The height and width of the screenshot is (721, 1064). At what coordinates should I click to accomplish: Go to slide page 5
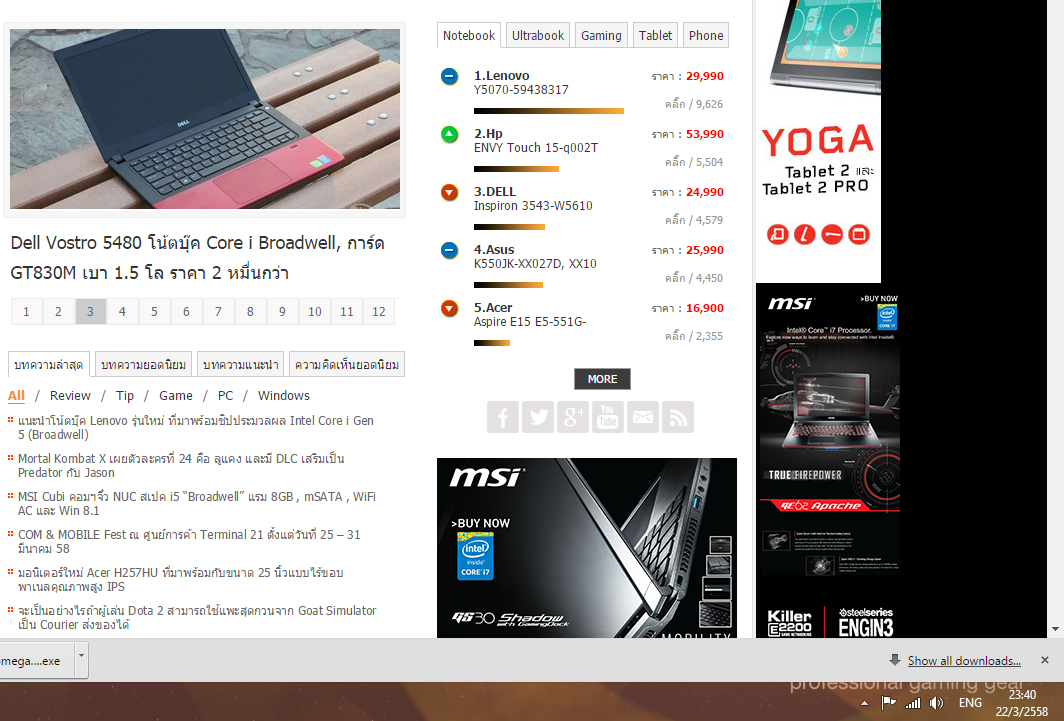[154, 311]
